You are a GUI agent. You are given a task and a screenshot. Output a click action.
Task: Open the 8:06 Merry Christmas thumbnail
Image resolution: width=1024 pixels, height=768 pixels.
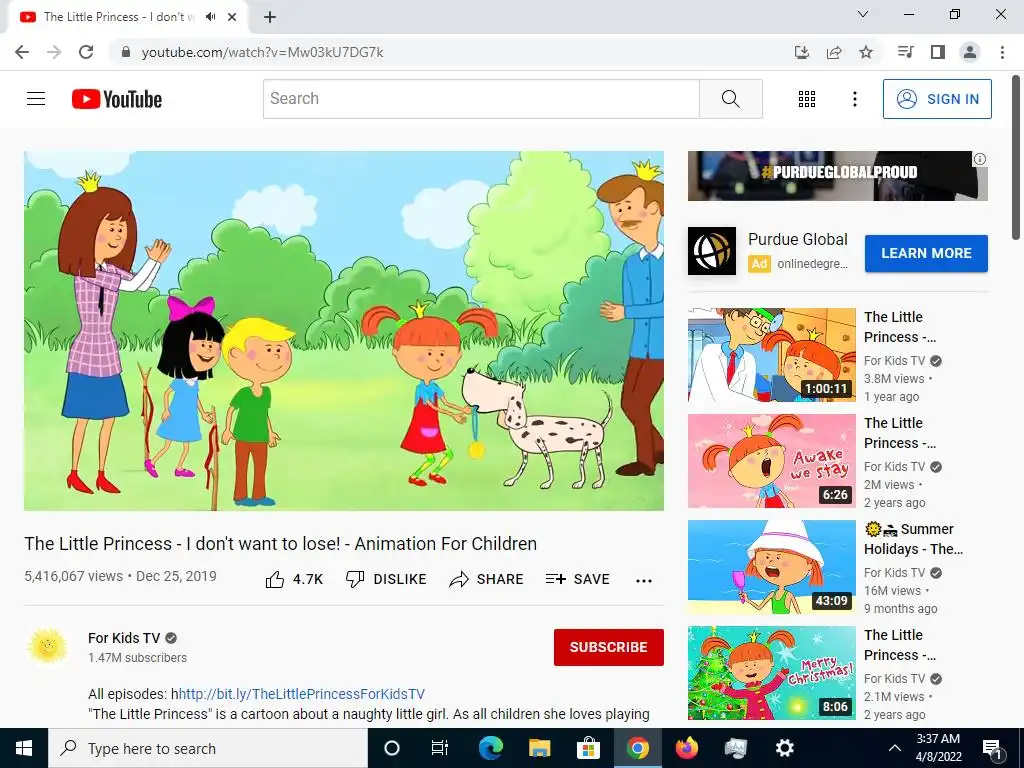pos(771,673)
